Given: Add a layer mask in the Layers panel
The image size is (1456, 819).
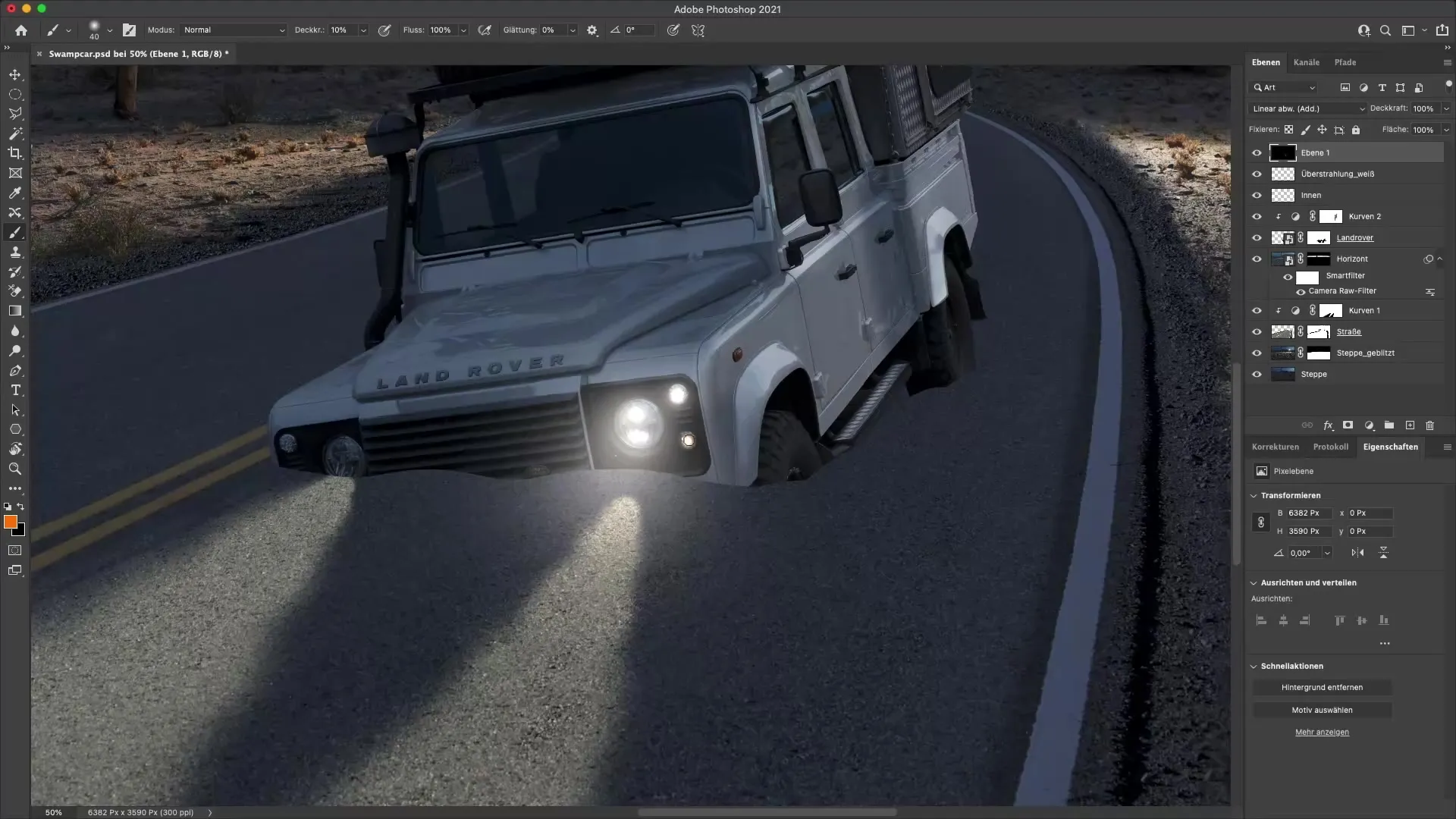Looking at the screenshot, I should point(1348,425).
